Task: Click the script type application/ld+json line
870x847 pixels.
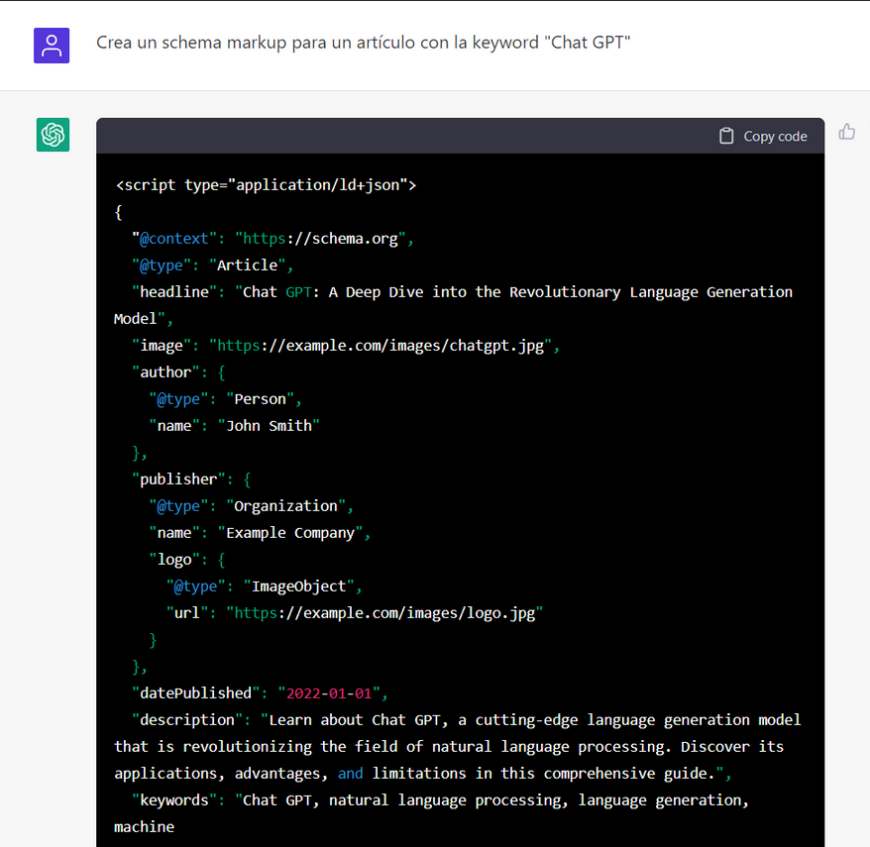Action: click(266, 185)
